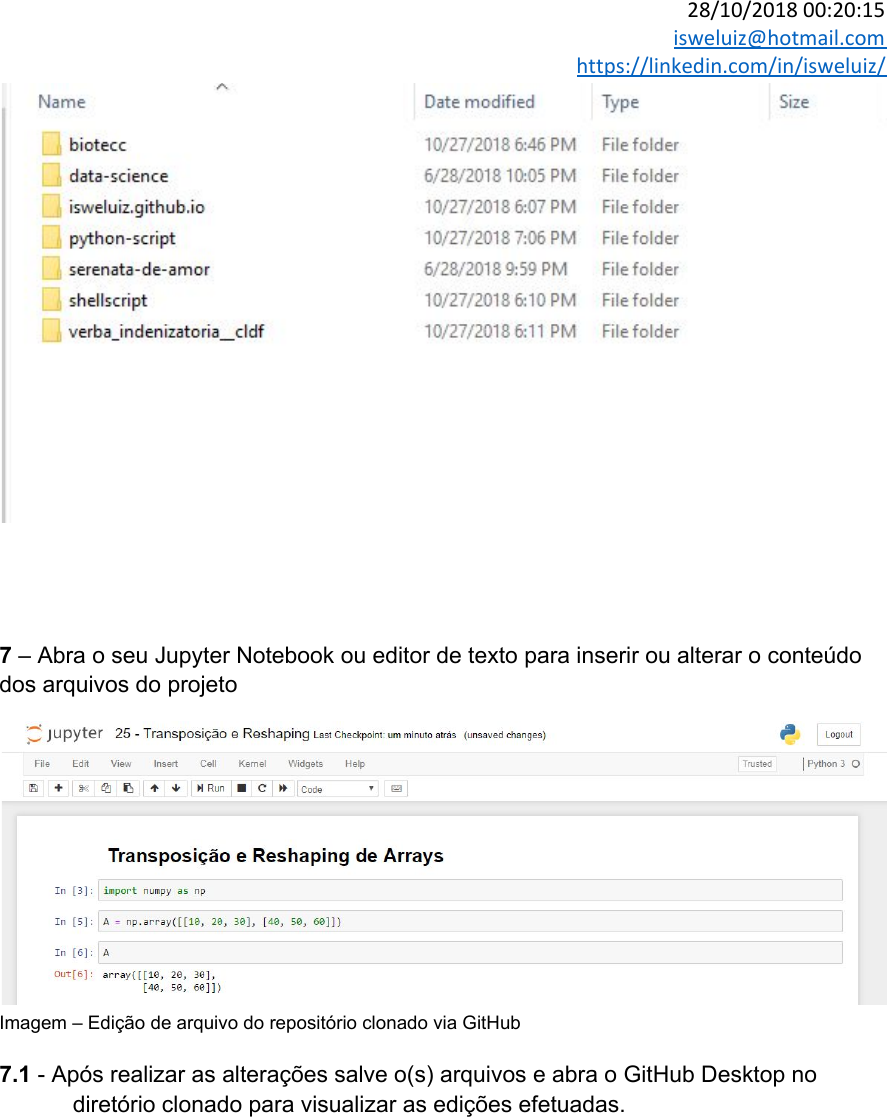
Task: Paste cells below icon in Jupyter toolbar
Action: point(128,788)
